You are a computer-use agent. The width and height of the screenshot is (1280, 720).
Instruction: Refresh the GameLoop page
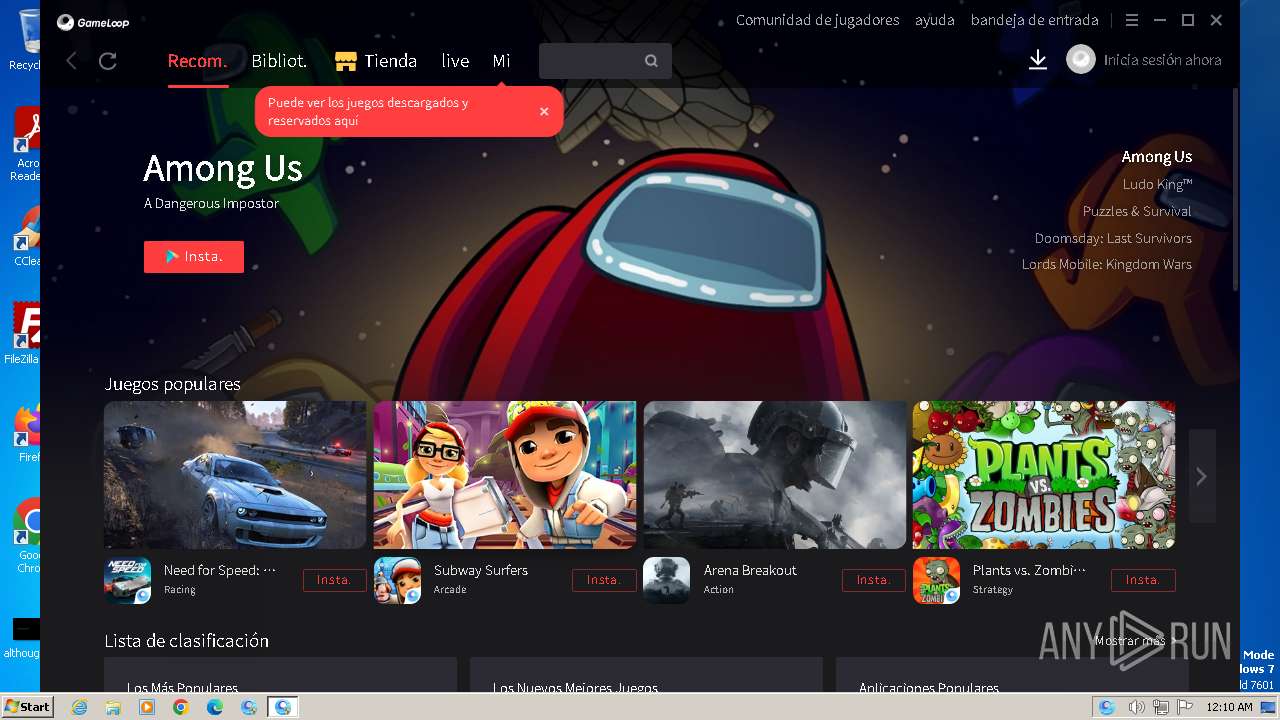[x=108, y=61]
